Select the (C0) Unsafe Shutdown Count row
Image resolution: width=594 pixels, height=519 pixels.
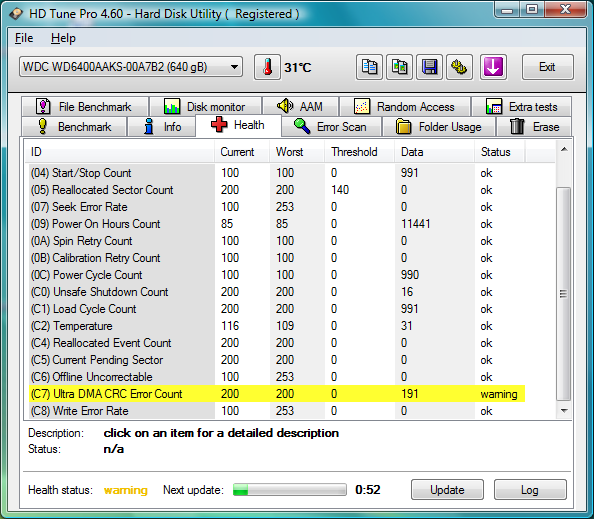tap(277, 292)
